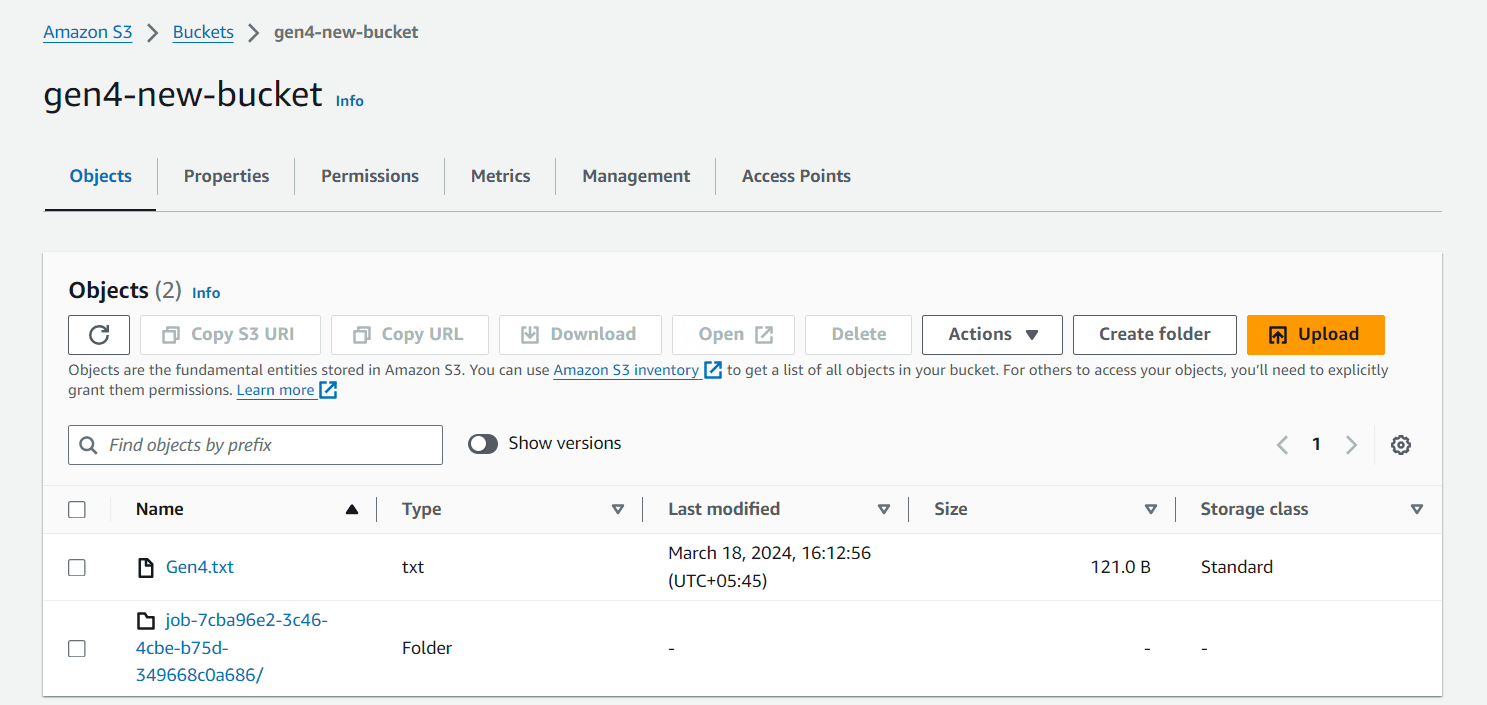Viewport: 1487px width, 705px height.
Task: Open the Gen4.txt object link
Action: point(200,567)
